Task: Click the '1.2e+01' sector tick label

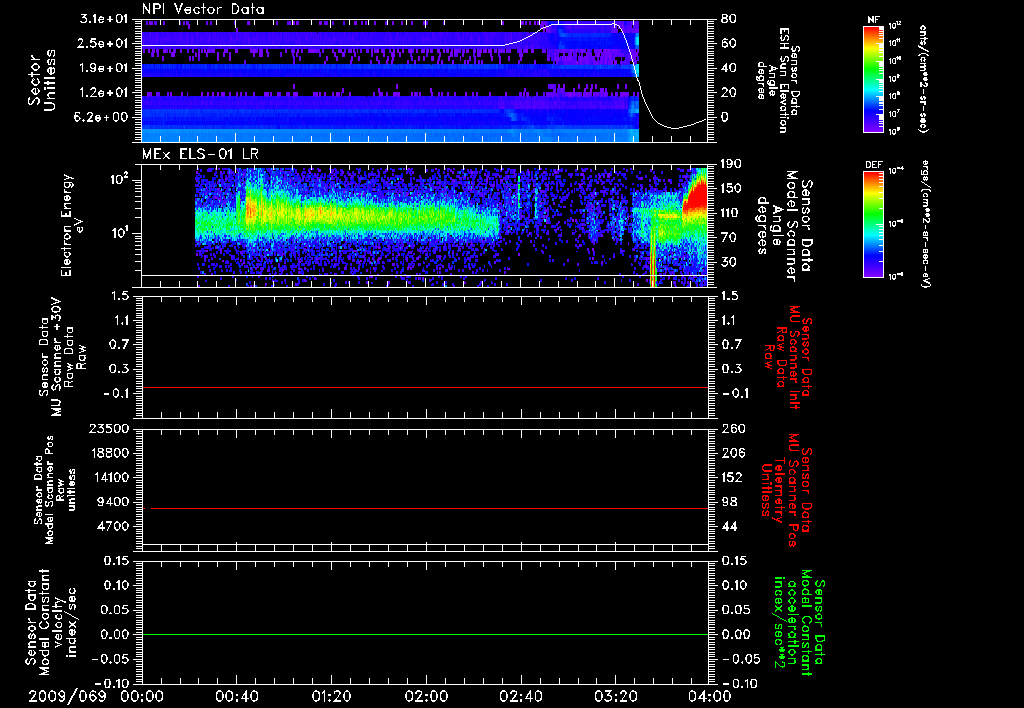Action: 104,93
